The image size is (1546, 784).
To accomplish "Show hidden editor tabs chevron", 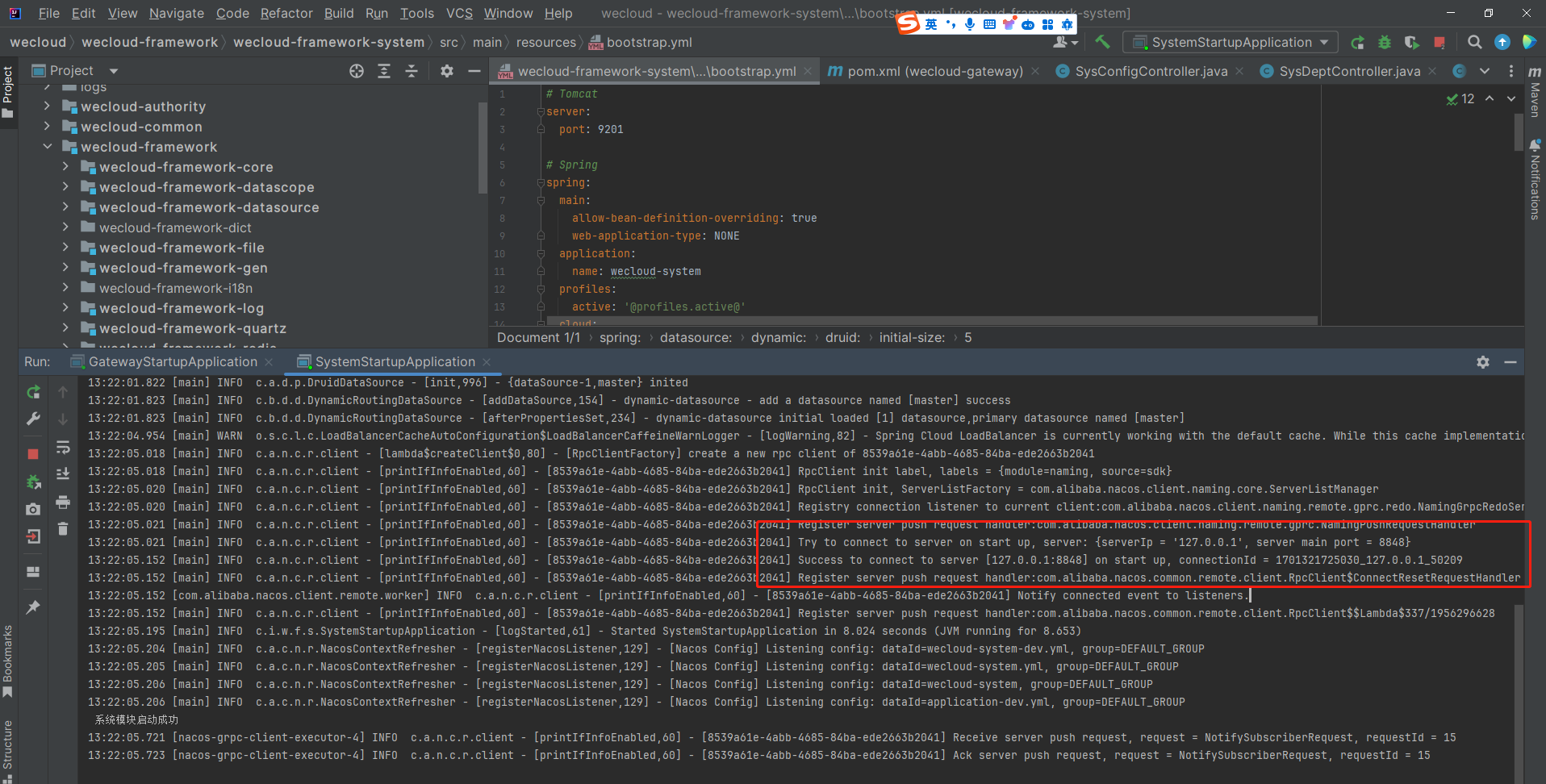I will (1485, 71).
